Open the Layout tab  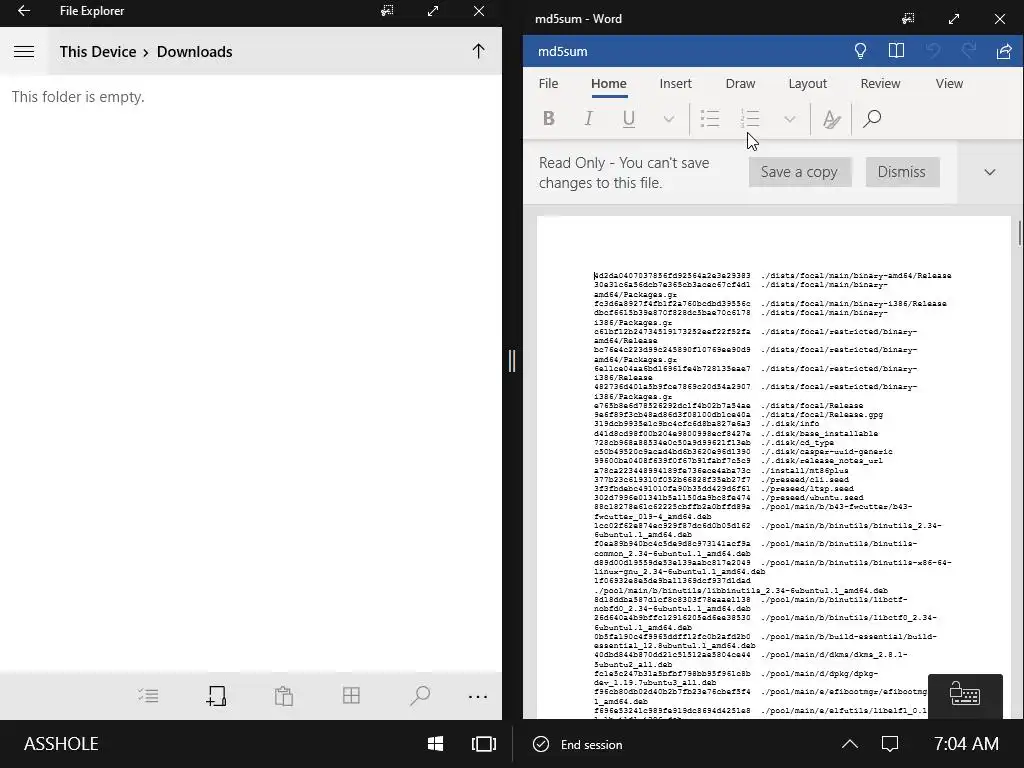point(807,84)
